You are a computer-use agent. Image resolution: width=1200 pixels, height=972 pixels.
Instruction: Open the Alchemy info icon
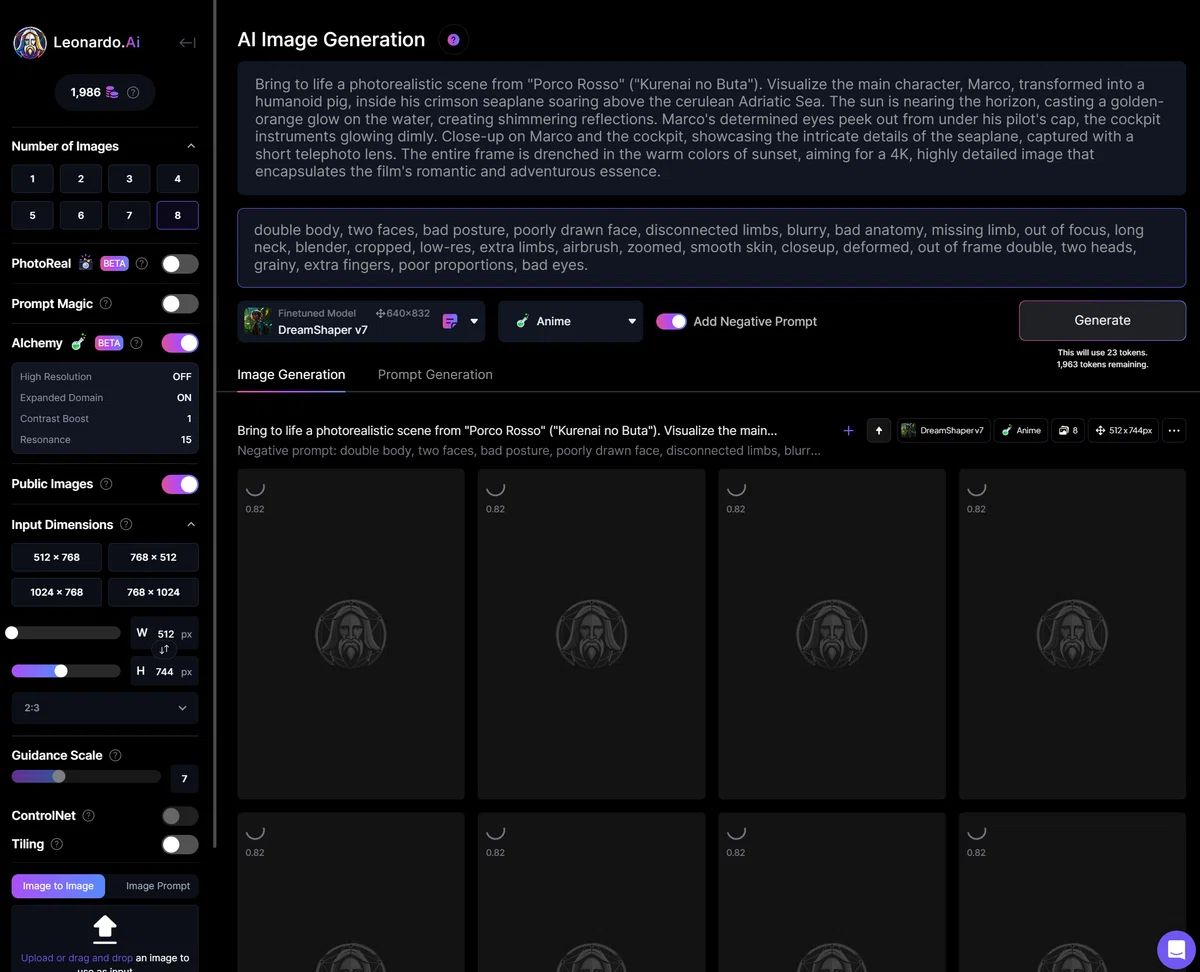(136, 343)
